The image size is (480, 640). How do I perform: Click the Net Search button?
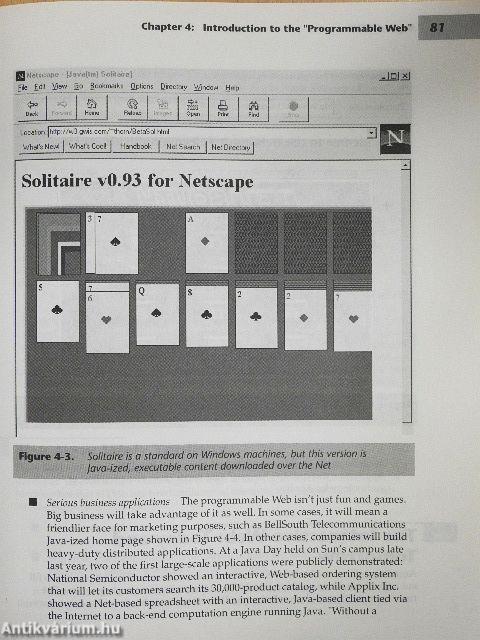[183, 147]
